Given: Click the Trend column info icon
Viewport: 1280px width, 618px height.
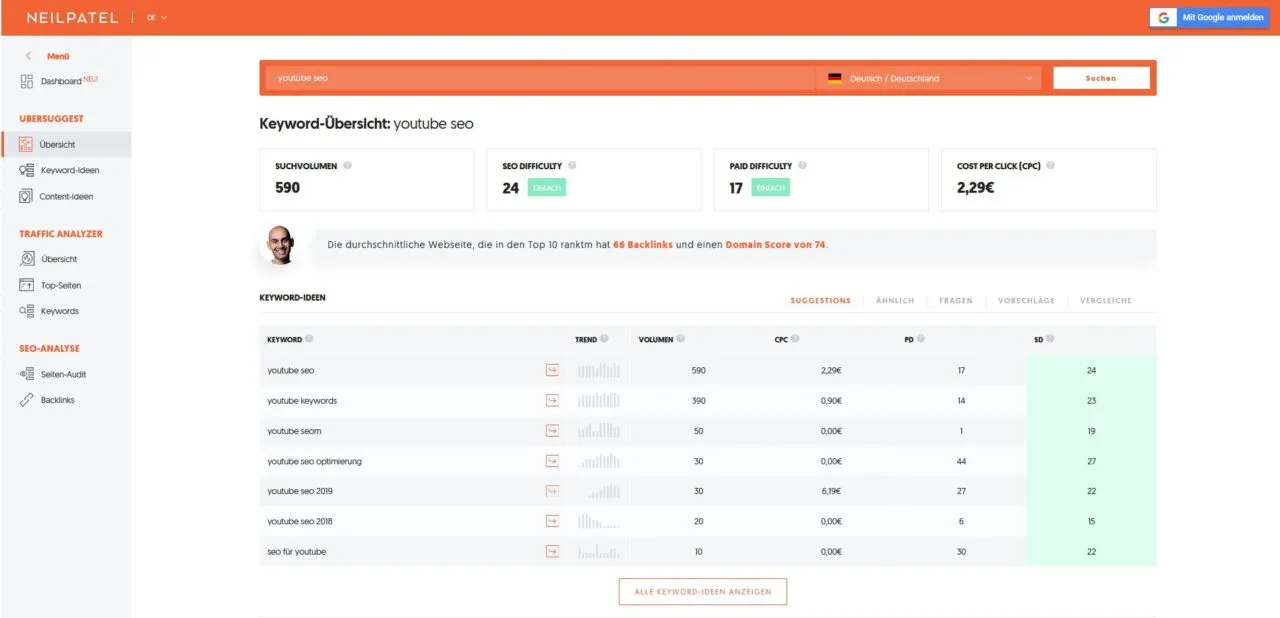Looking at the screenshot, I should click(604, 339).
